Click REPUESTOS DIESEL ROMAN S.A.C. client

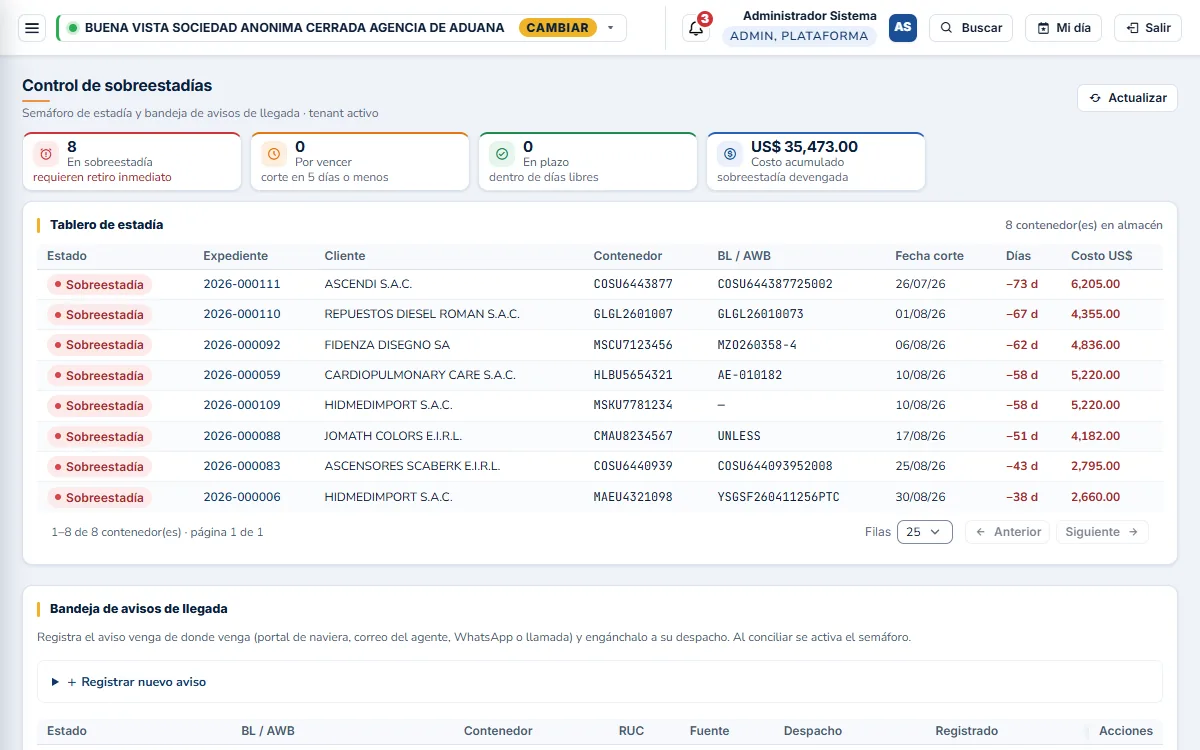pyautogui.click(x=422, y=315)
